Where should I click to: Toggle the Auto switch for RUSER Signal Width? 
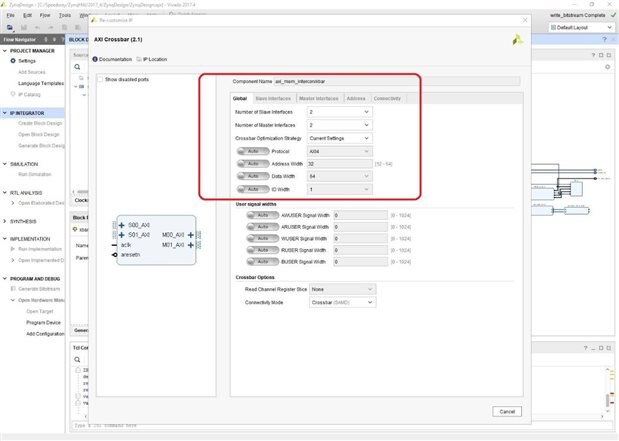click(263, 250)
